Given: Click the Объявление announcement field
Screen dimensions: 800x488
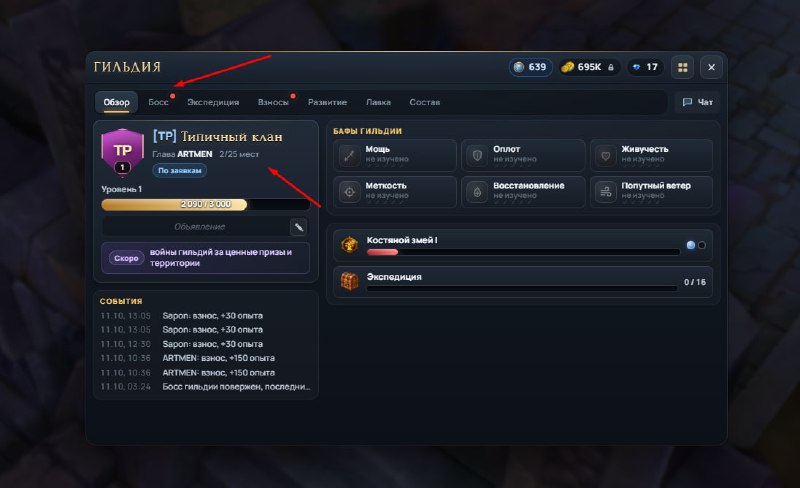Looking at the screenshot, I should 197,227.
